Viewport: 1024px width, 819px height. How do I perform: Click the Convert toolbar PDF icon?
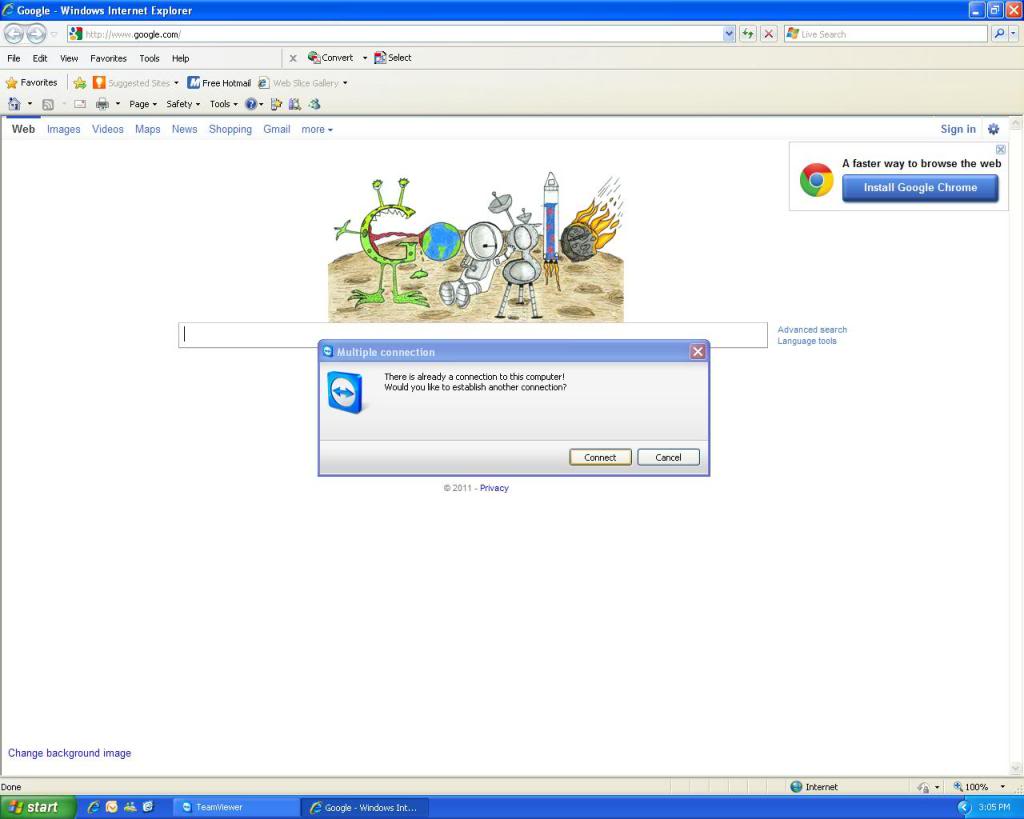click(x=314, y=57)
